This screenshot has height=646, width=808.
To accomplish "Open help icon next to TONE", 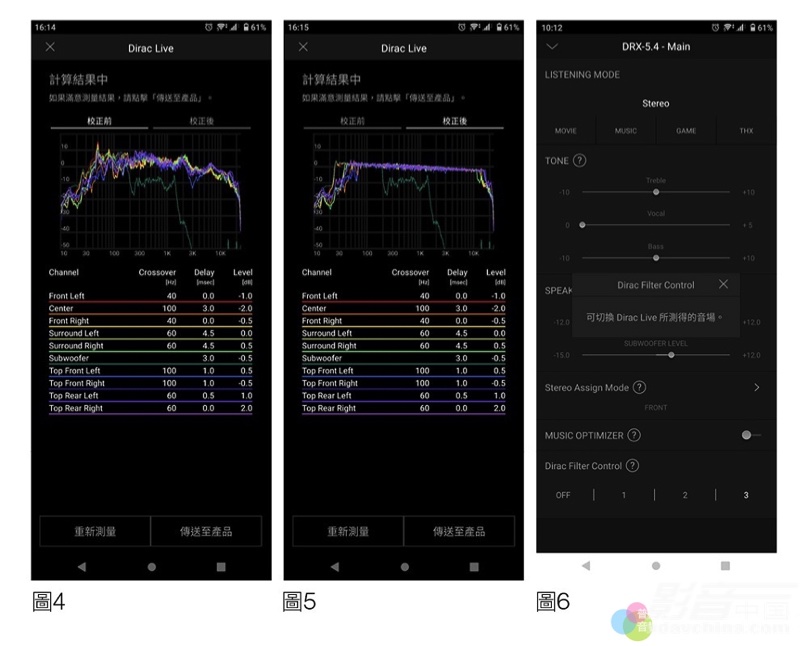I will pyautogui.click(x=579, y=160).
